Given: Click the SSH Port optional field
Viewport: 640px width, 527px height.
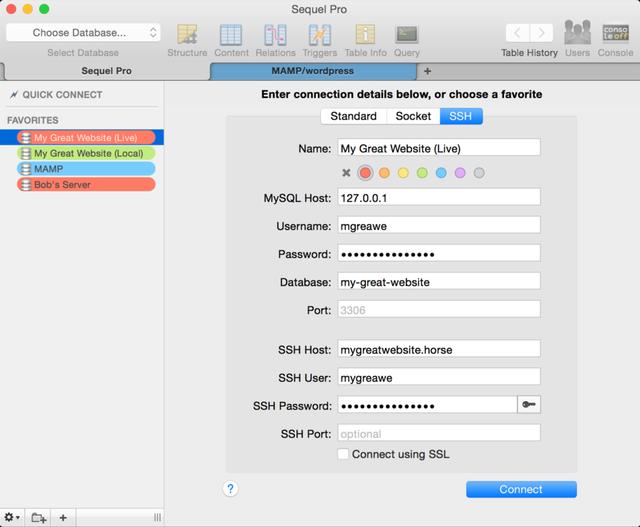Looking at the screenshot, I should (x=439, y=433).
